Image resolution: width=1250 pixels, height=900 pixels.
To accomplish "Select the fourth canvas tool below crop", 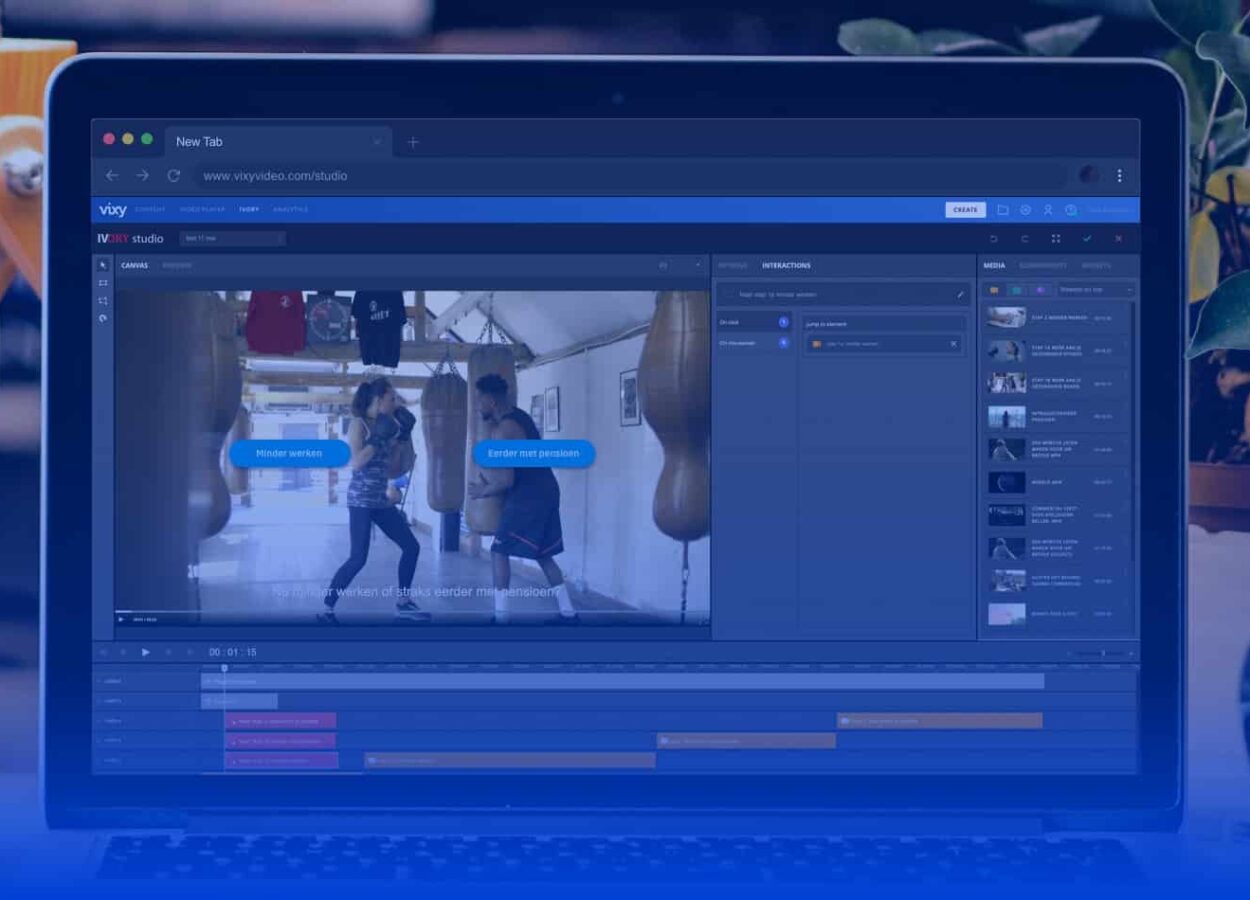I will click(x=103, y=319).
